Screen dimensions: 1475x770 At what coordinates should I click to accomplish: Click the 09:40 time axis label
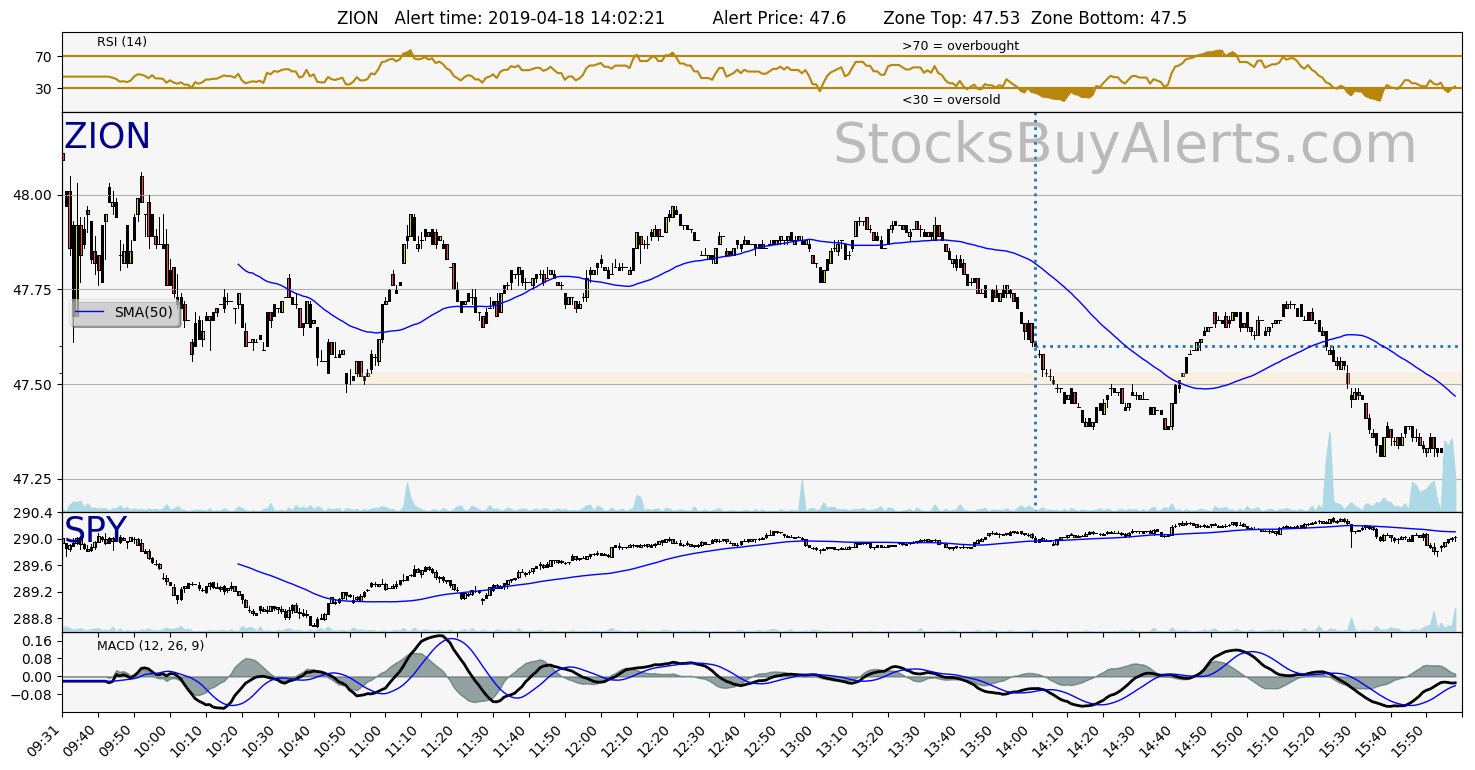[79, 740]
